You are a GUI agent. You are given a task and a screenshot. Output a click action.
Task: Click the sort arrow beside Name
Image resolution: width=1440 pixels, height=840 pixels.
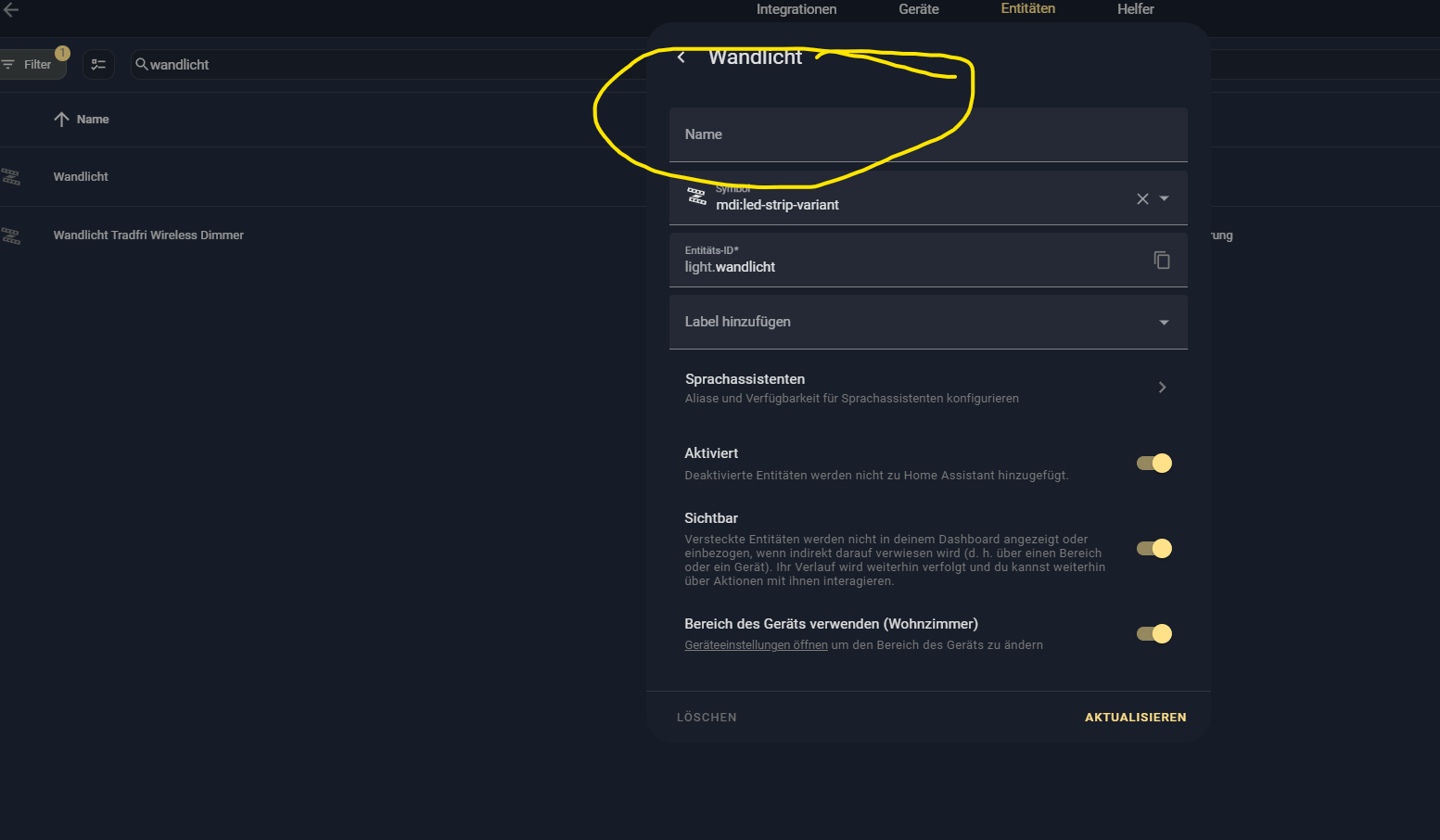(x=62, y=120)
